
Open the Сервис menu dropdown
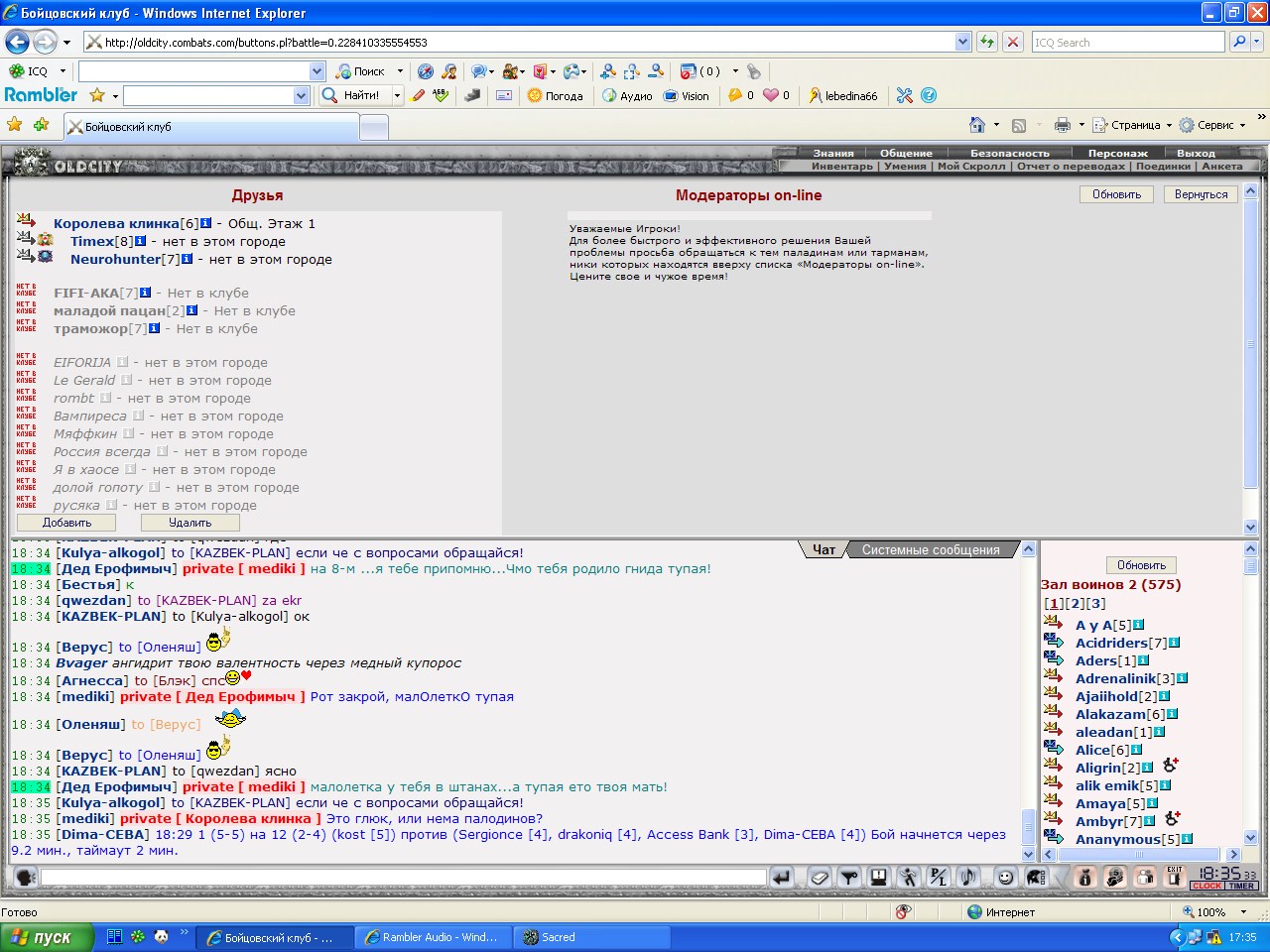(1242, 125)
